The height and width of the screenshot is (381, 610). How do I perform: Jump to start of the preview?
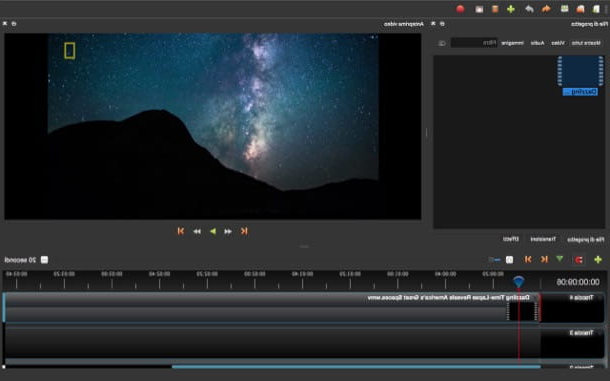(244, 231)
